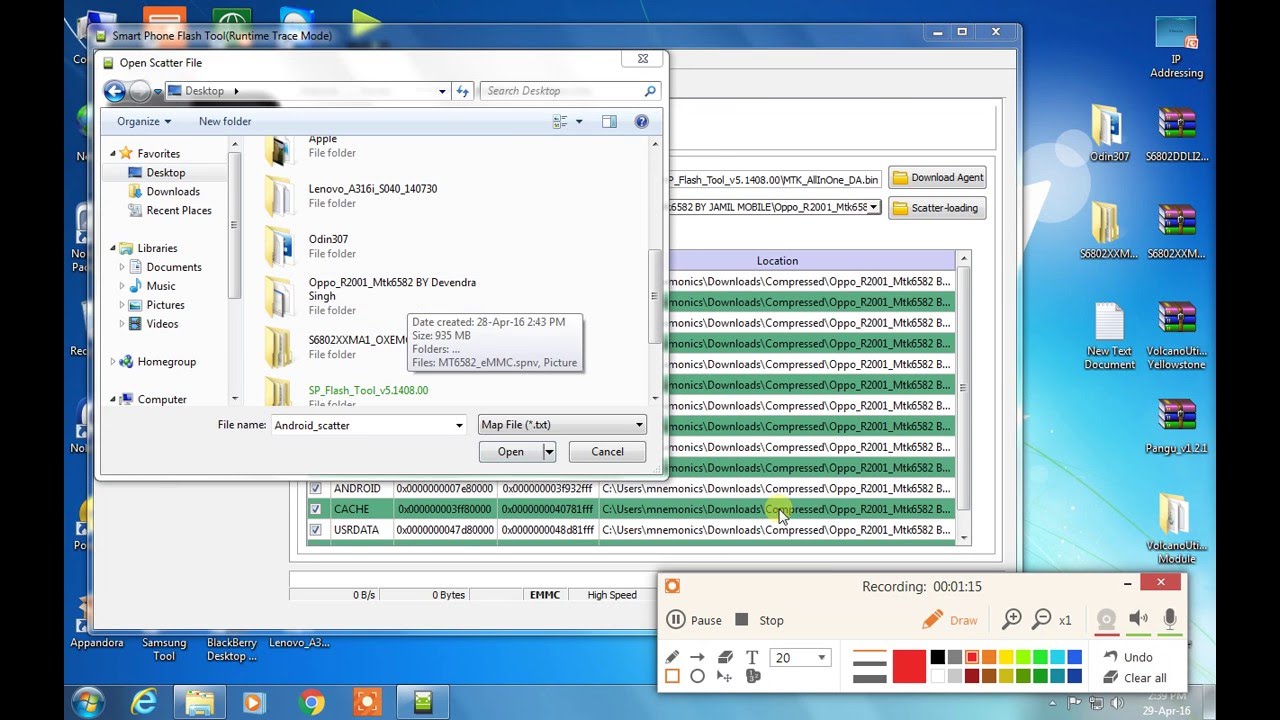Open the Windows Start menu
This screenshot has width=1280, height=720.
pos(87,703)
